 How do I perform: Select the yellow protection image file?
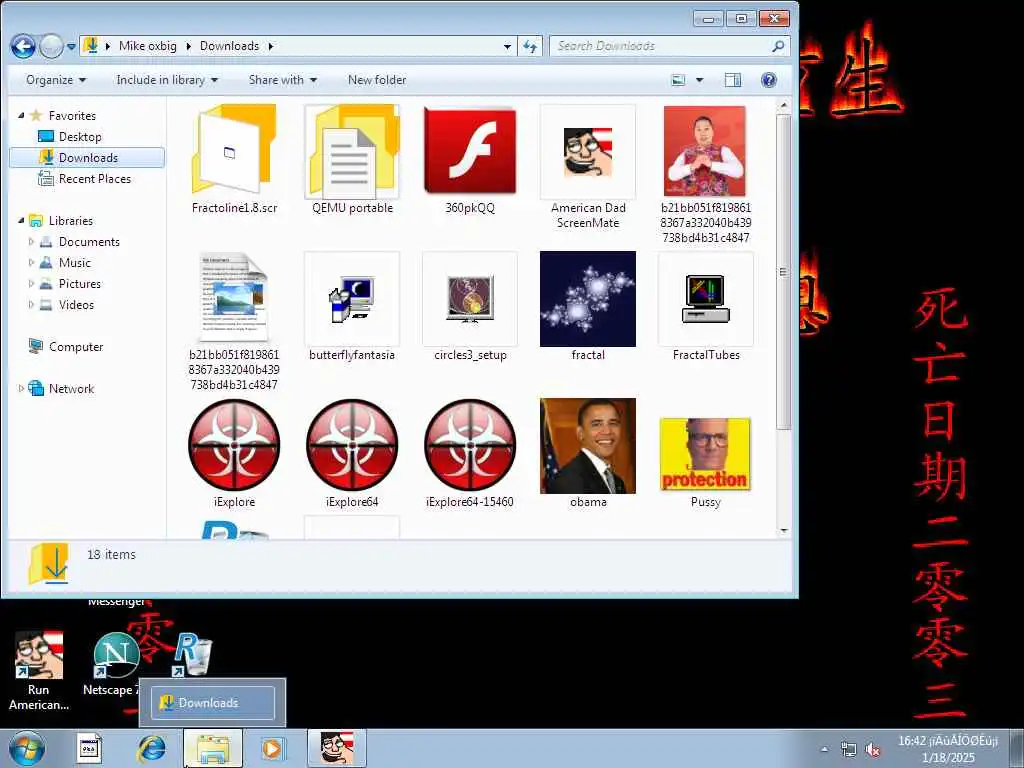coord(705,454)
